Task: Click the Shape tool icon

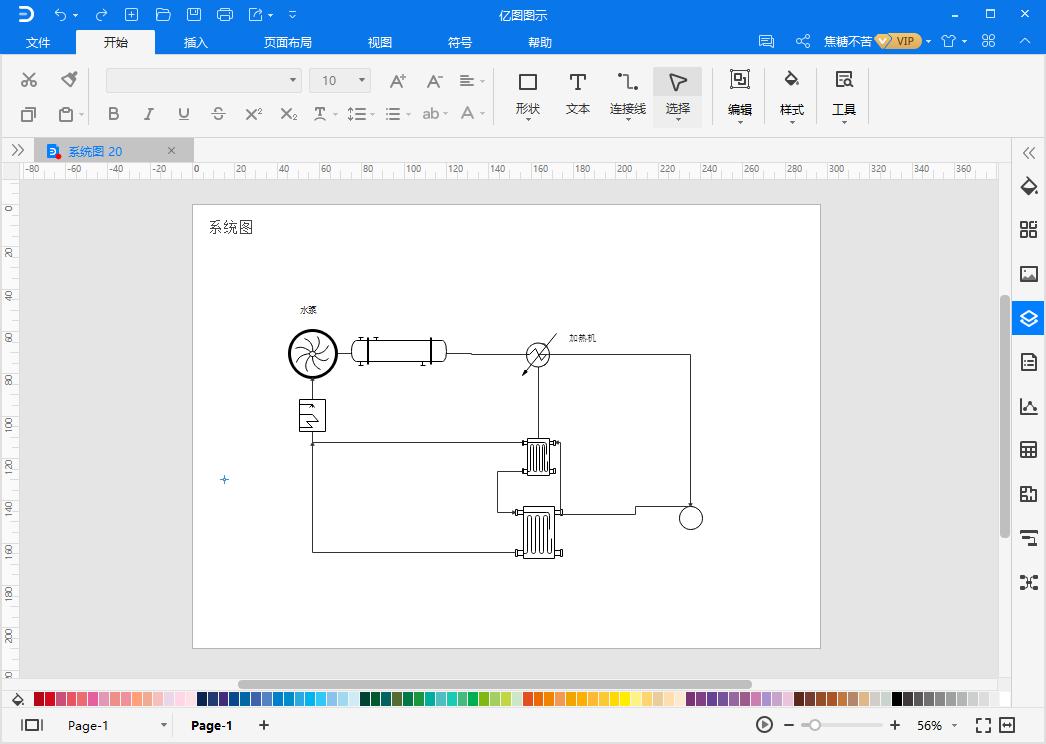Action: [527, 93]
